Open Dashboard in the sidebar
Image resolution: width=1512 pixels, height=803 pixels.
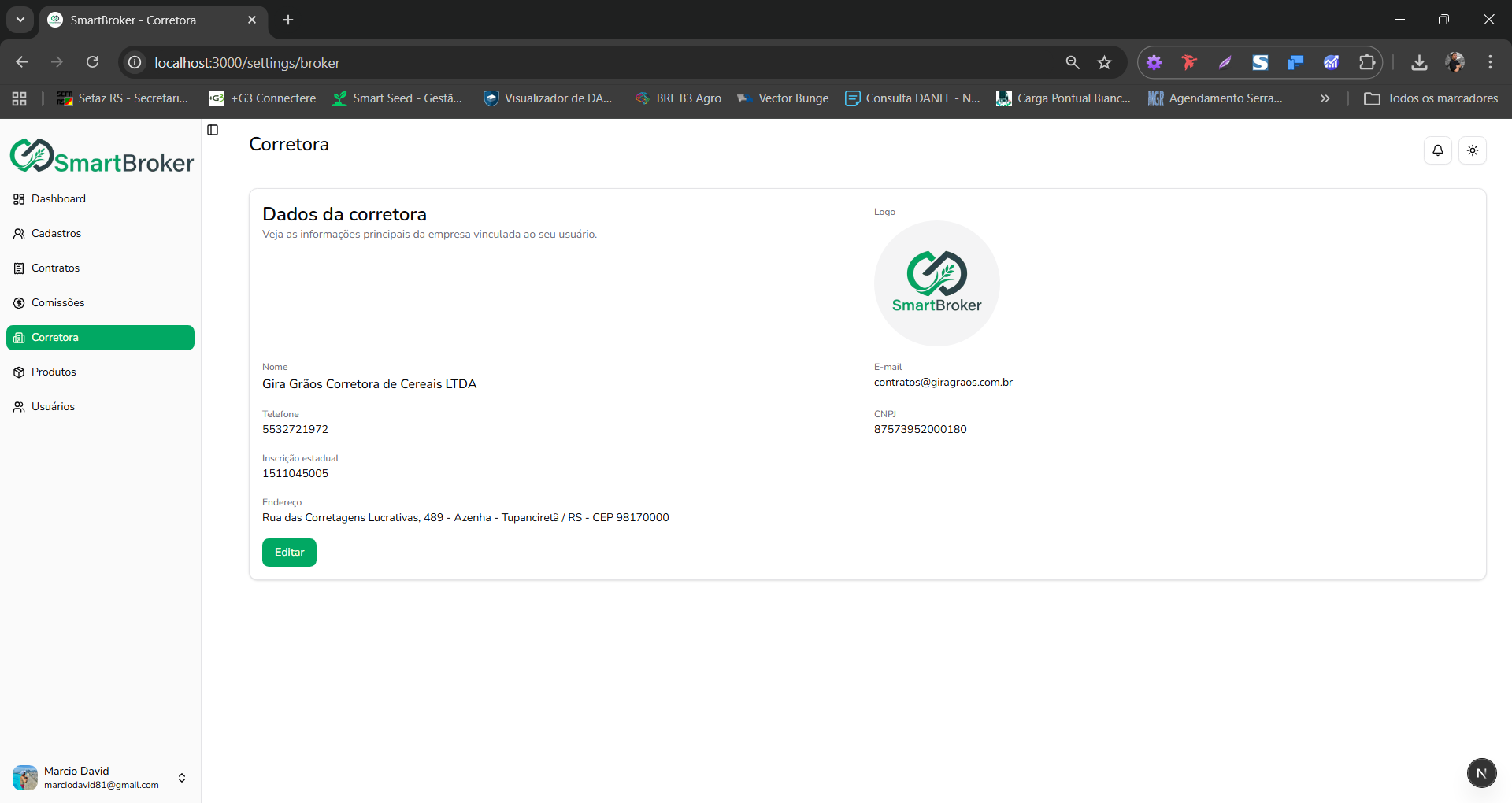pyautogui.click(x=58, y=199)
